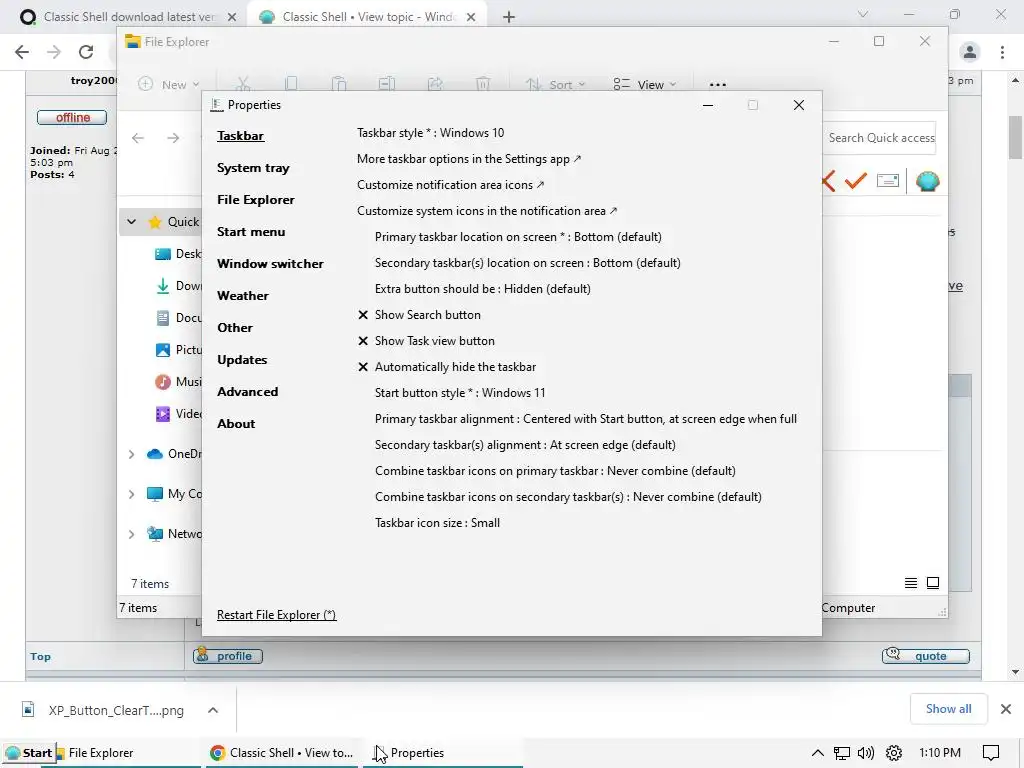Click the Rename icon in File Explorer toolbar
Image resolution: width=1024 pixels, height=768 pixels.
pos(387,84)
